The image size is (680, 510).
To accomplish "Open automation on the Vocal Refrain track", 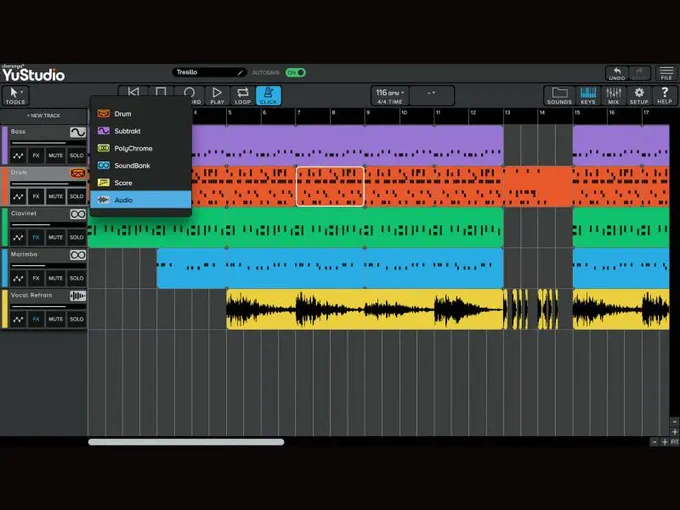I will tap(18, 319).
